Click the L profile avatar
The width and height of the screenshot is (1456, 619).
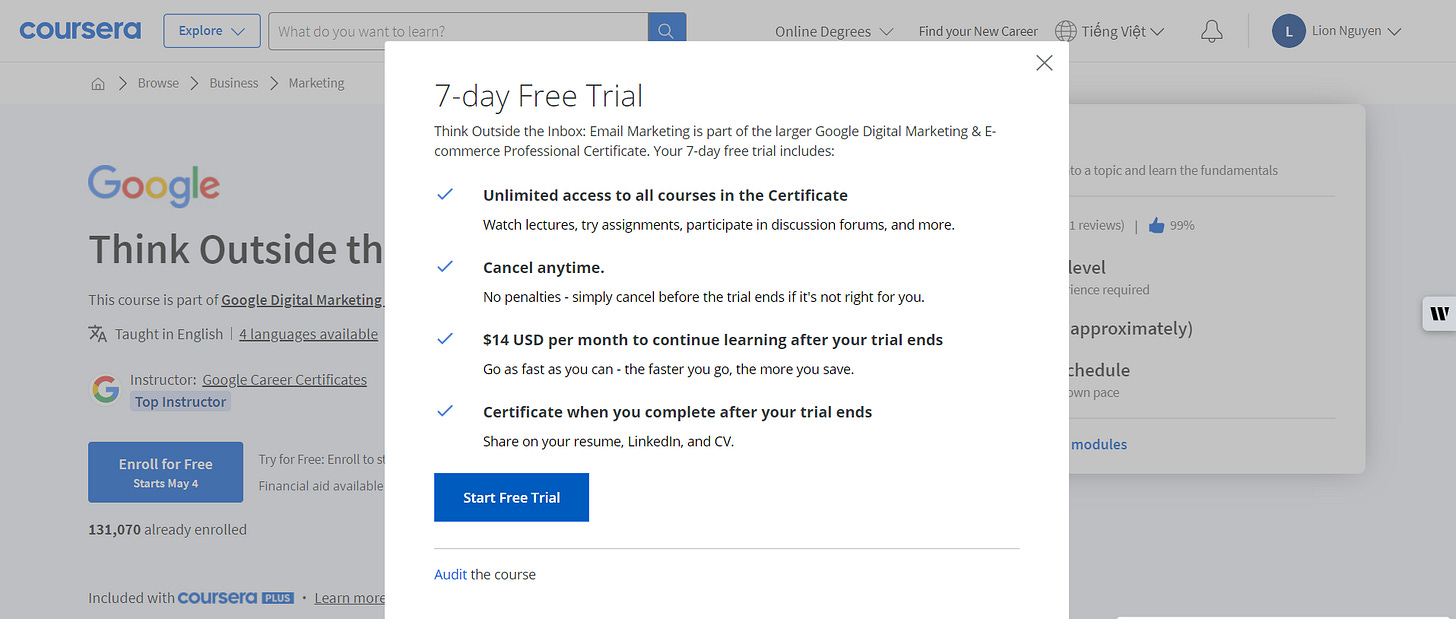(1289, 31)
